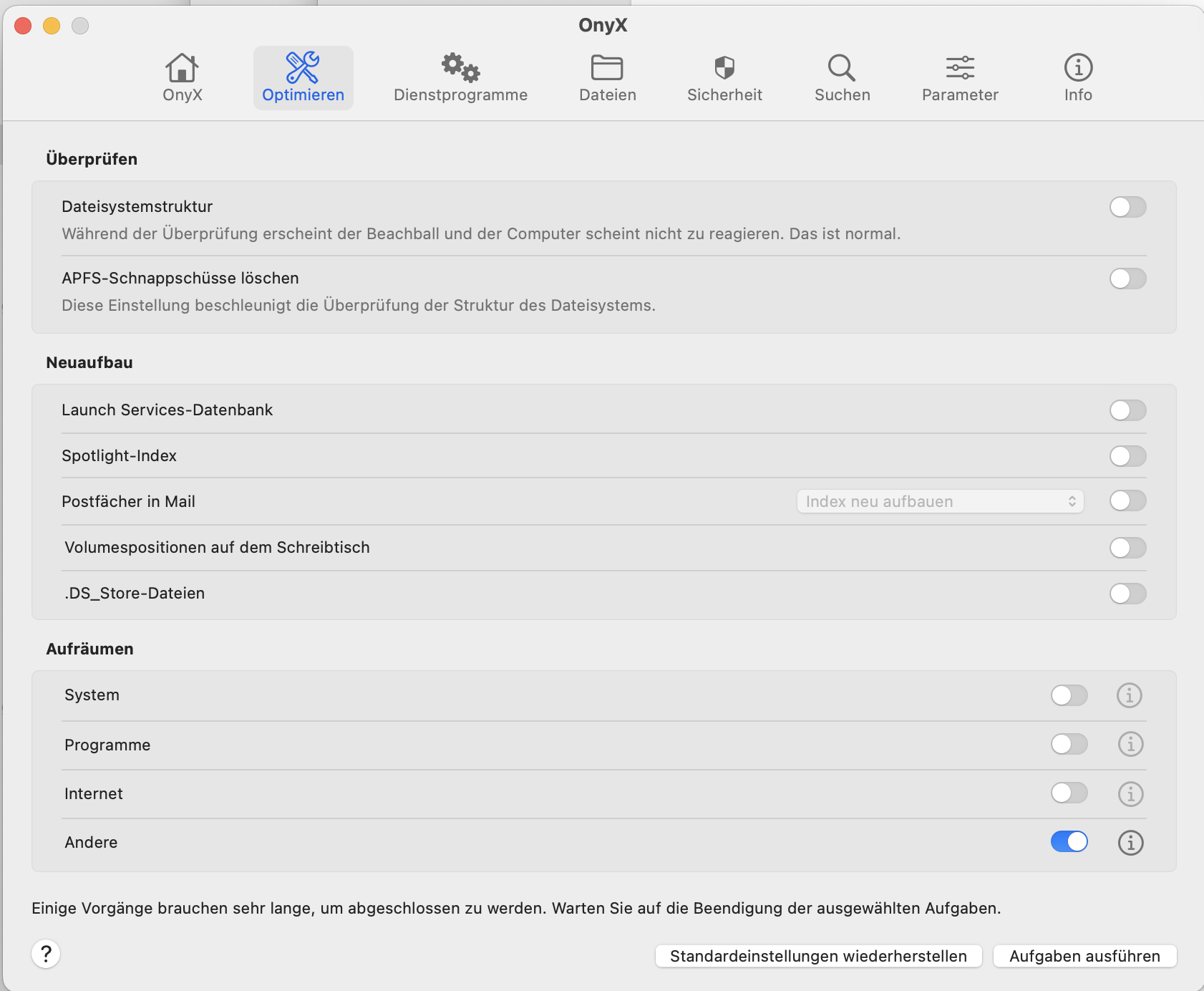Show info for Andere cleanup
Viewport: 1204px width, 991px height.
pos(1131,842)
